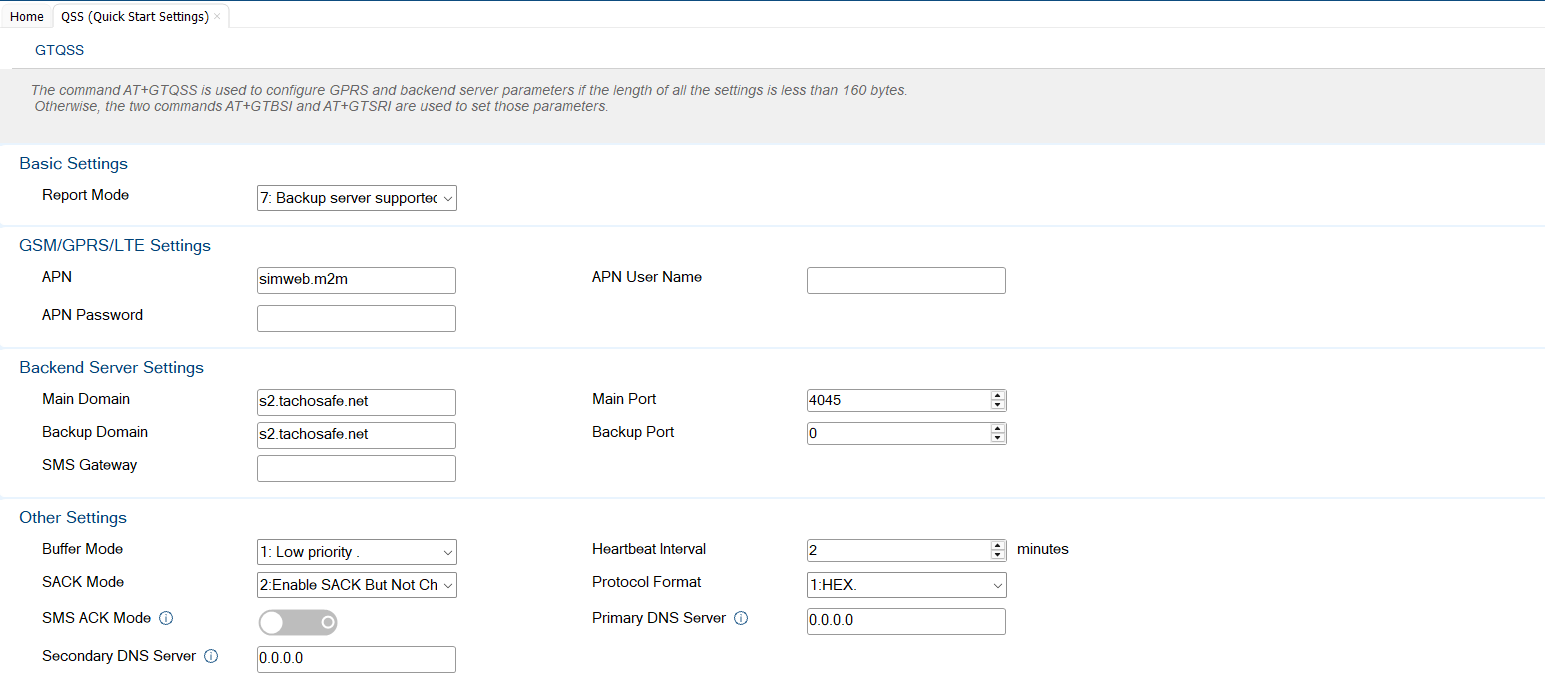1545x676 pixels.
Task: Click the GSM/GPRS/LTE Settings heading
Action: coord(115,245)
